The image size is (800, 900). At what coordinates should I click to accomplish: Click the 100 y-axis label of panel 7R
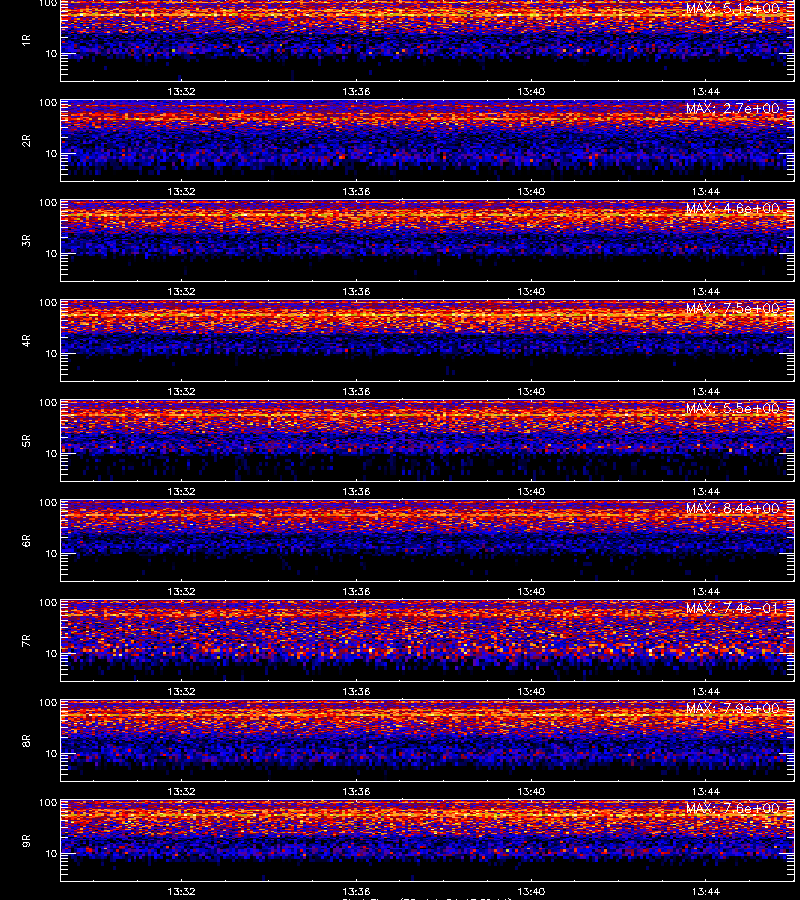point(48,603)
